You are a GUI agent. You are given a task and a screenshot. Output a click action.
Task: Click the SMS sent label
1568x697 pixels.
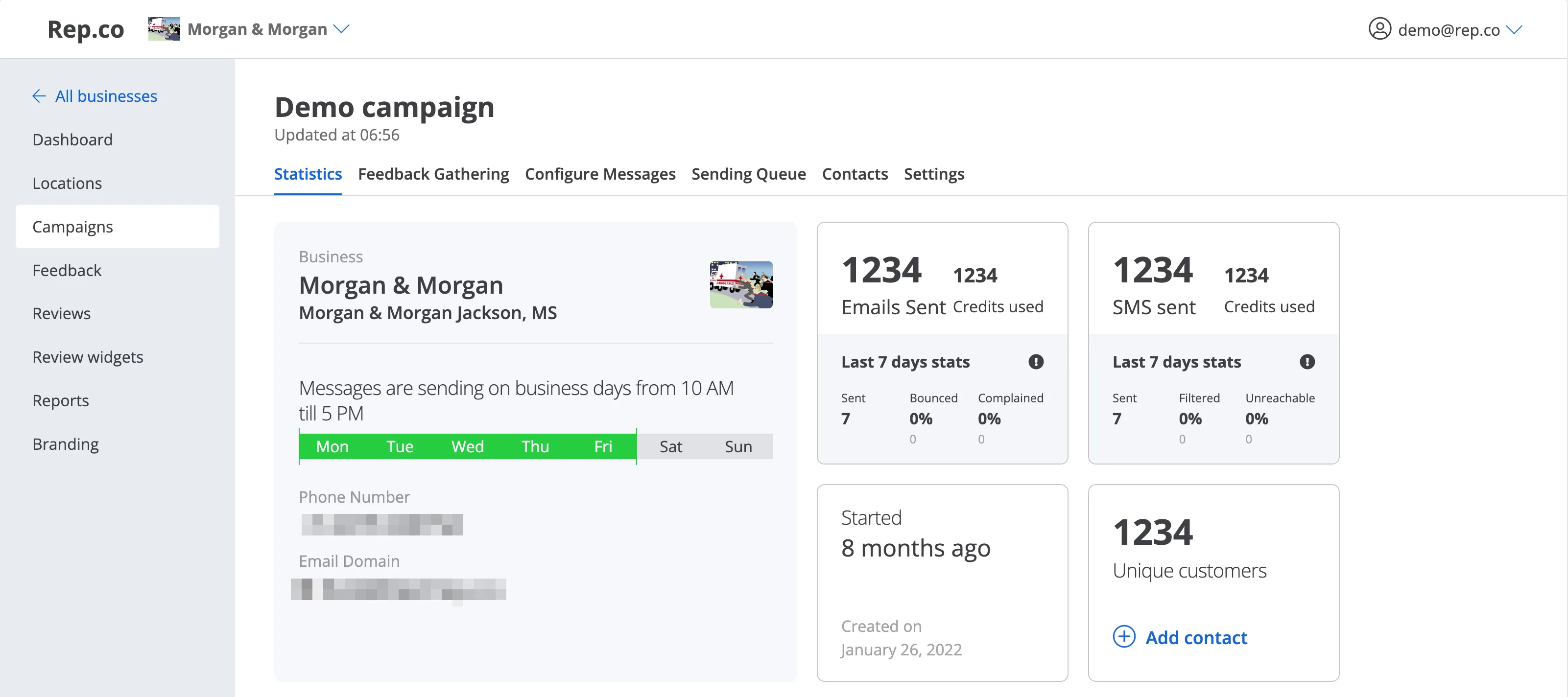coord(1154,307)
